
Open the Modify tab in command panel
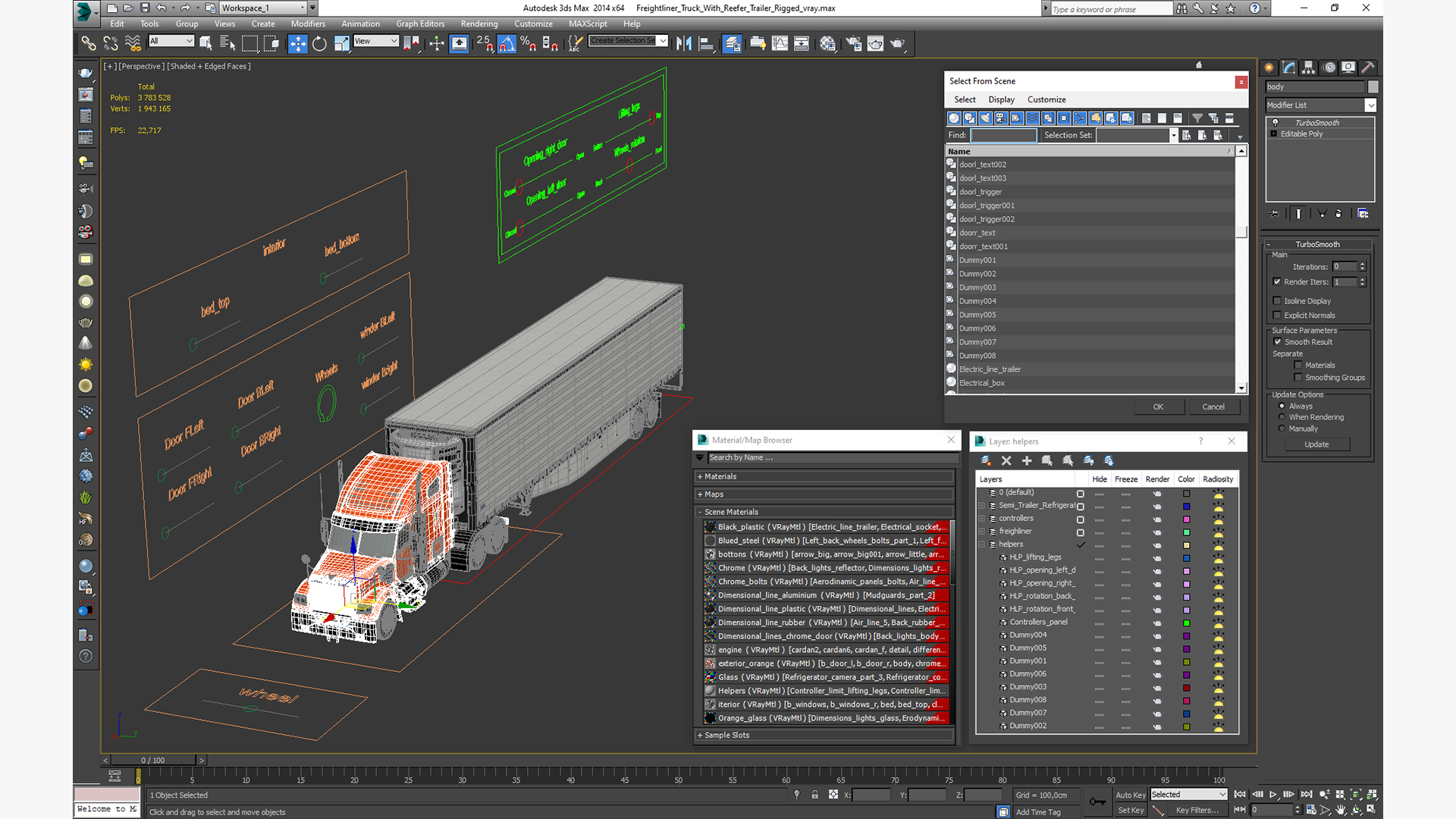1289,67
